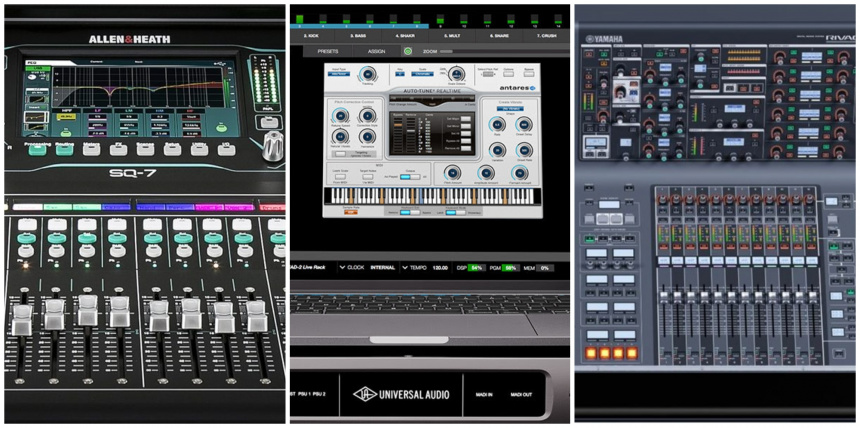This screenshot has height=428, width=860.
Task: Toggle Learn Scale From MIDI
Action: tap(341, 177)
